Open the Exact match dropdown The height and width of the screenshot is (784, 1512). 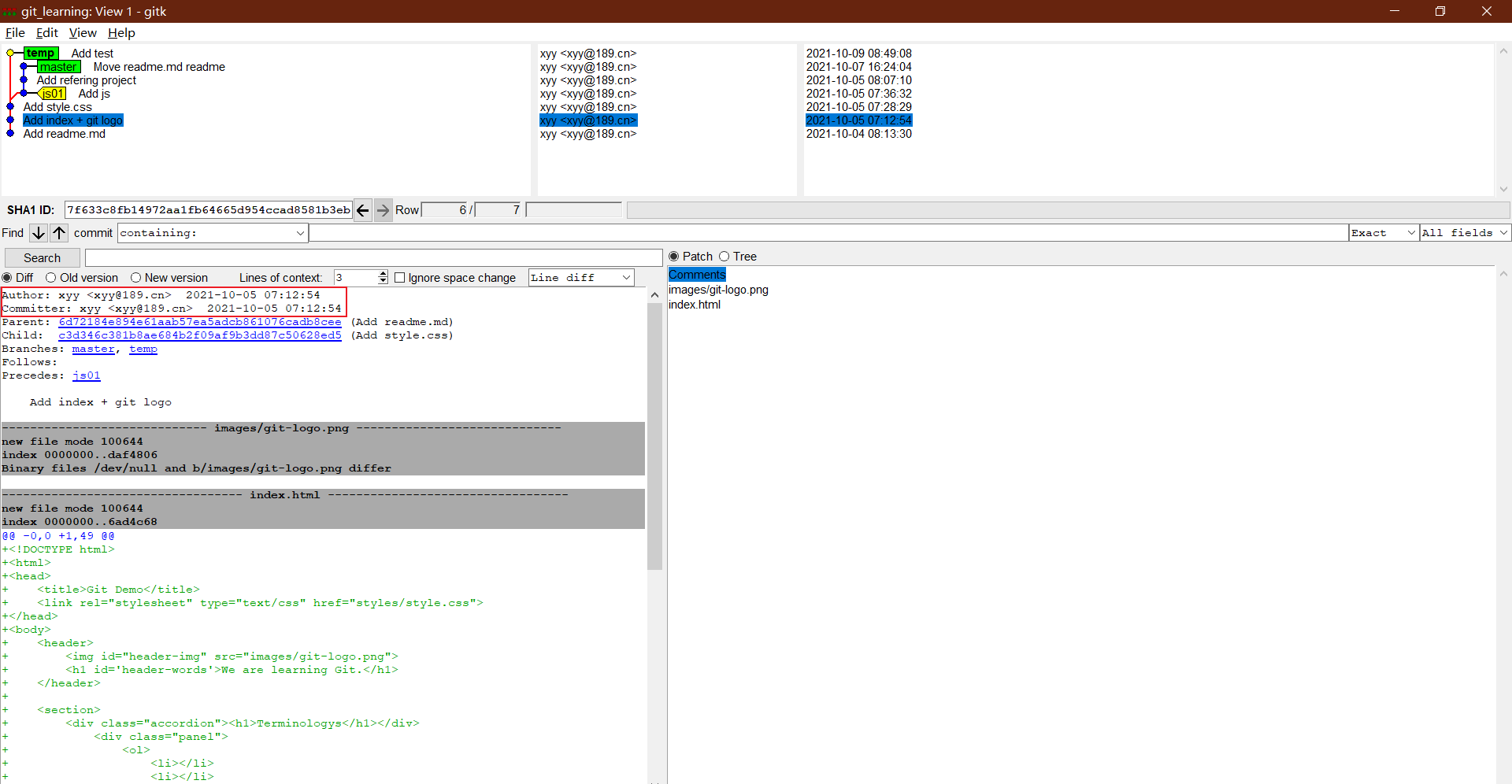(x=1384, y=233)
